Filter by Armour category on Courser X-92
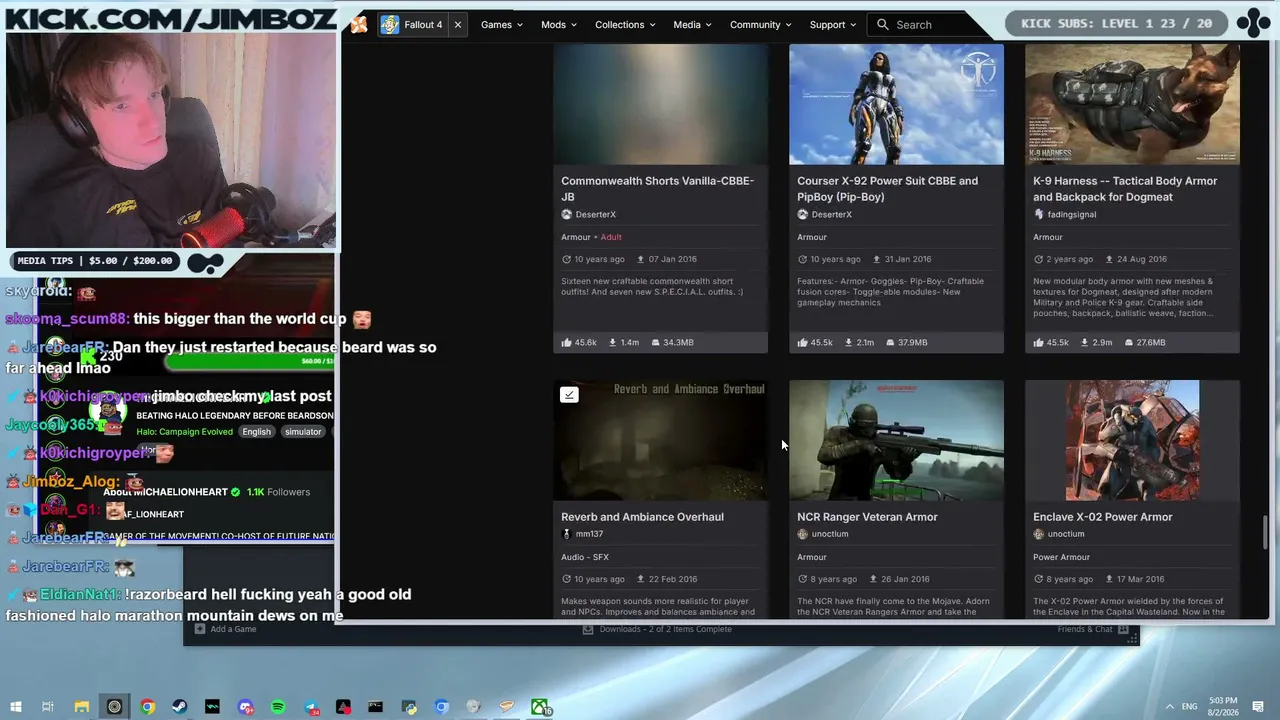Viewport: 1280px width, 720px height. click(x=812, y=238)
